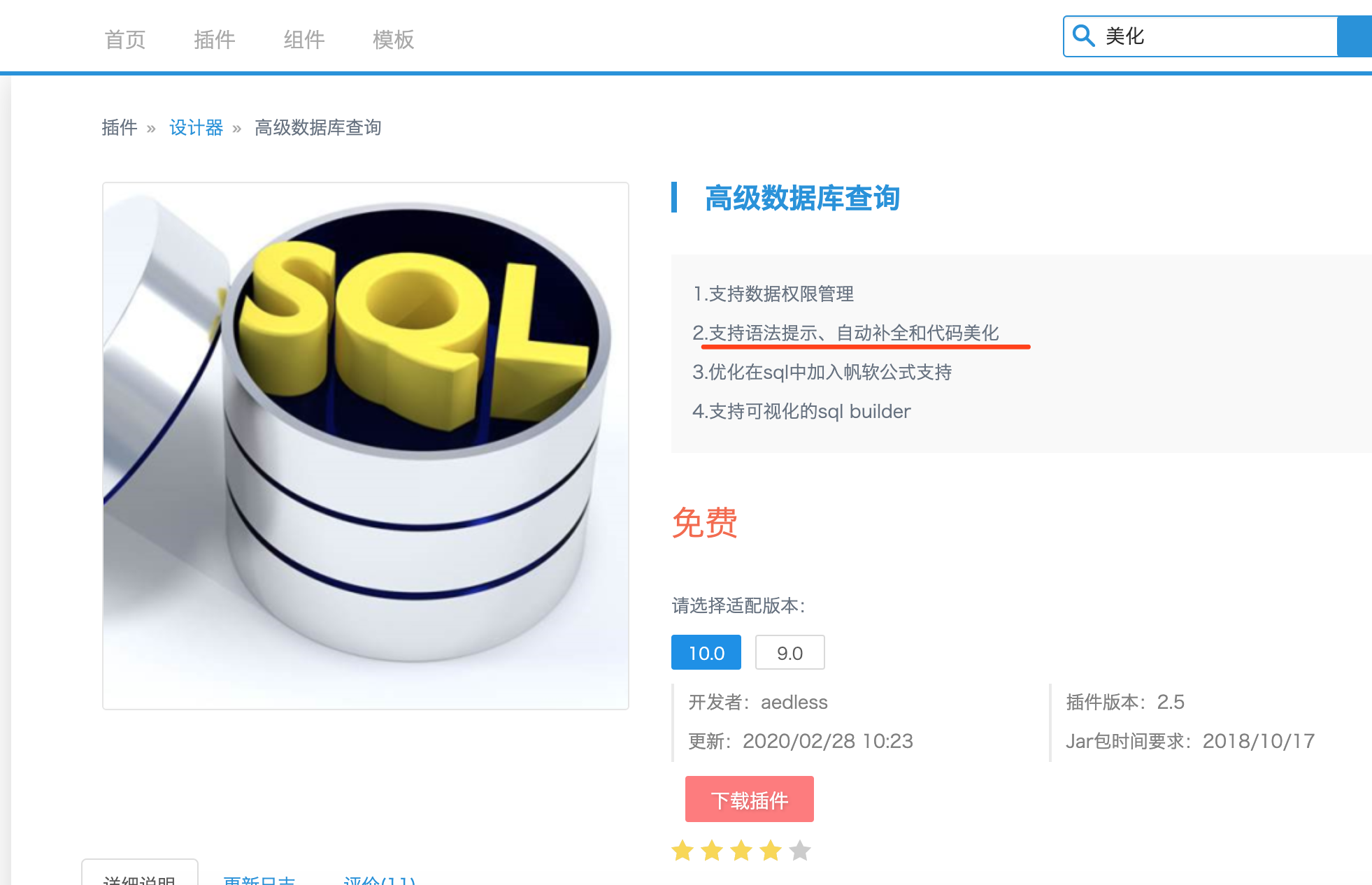Click the first rating star

click(683, 851)
